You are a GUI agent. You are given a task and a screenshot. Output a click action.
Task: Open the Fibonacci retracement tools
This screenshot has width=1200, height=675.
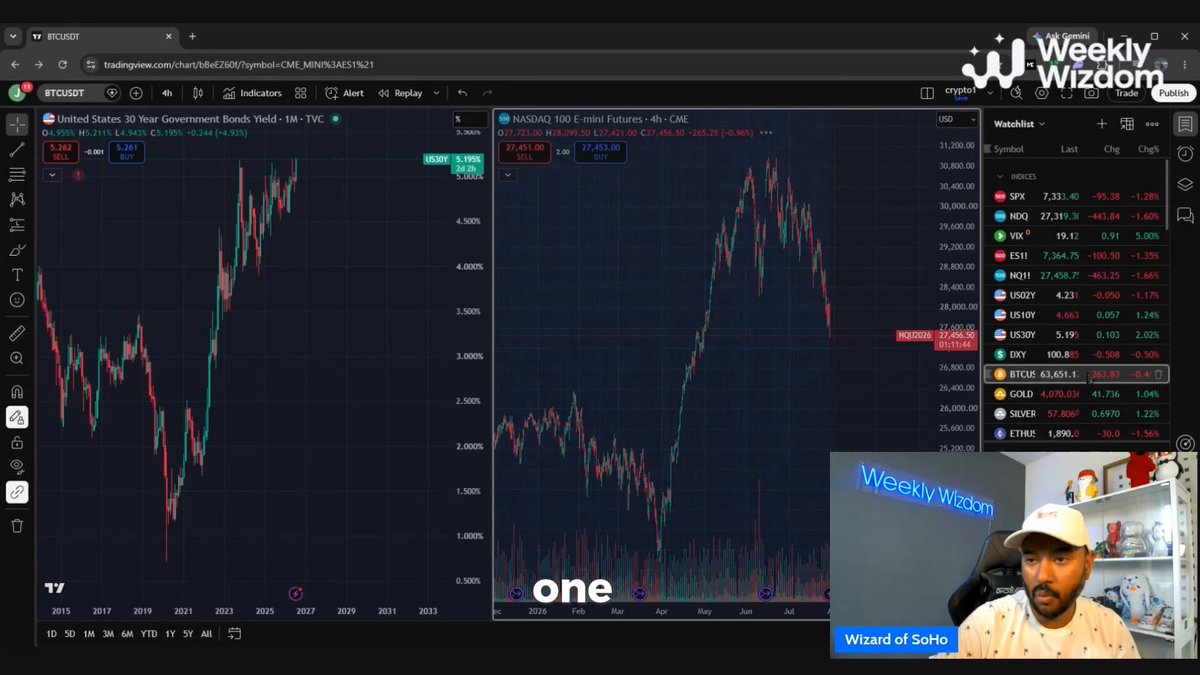17,175
